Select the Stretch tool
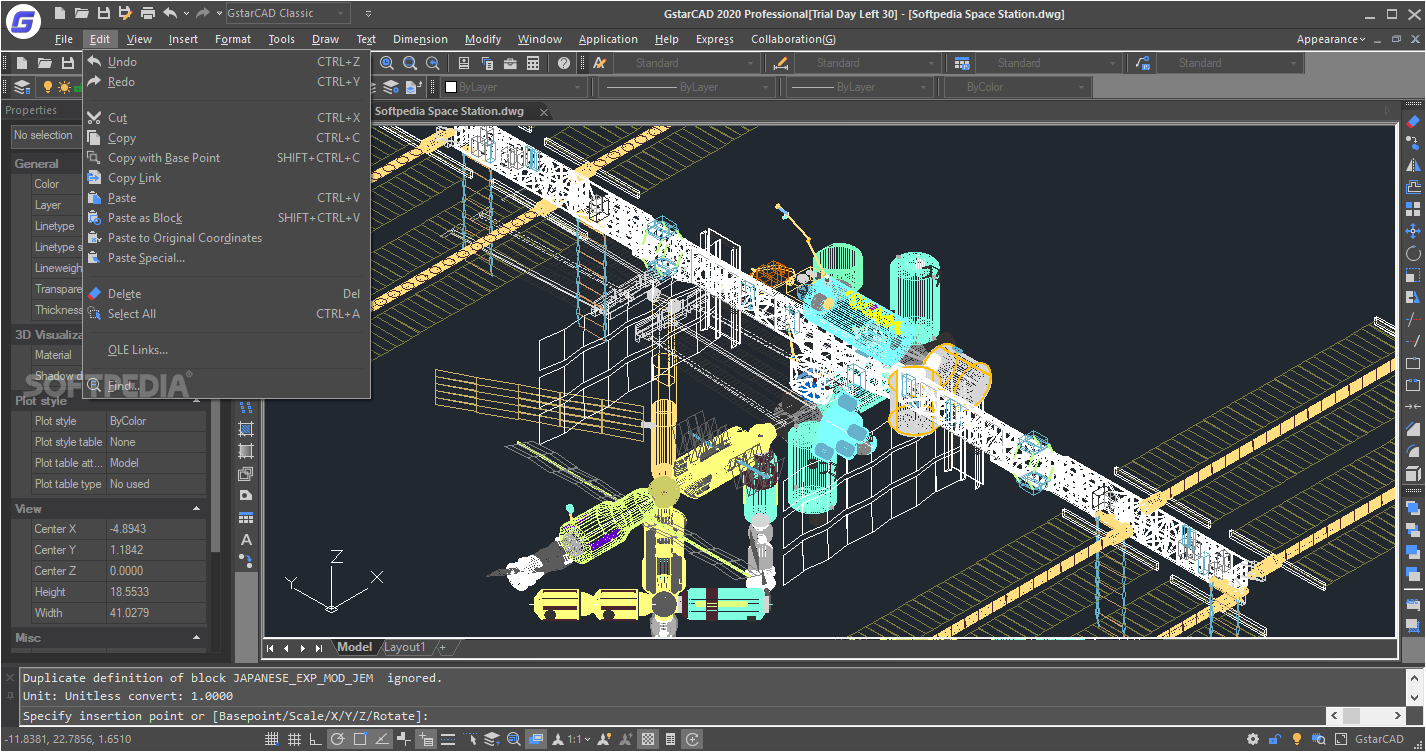The height and width of the screenshot is (752, 1426). pos(1413,298)
